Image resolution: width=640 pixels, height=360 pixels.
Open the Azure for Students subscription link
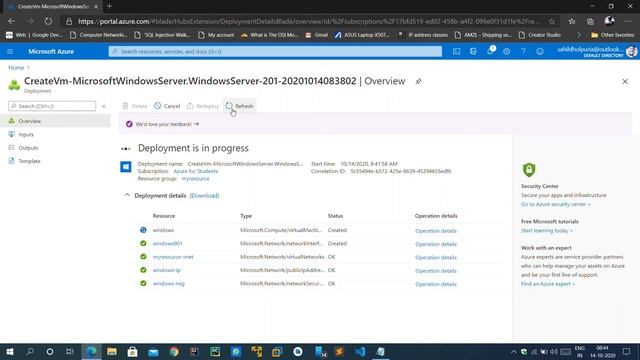click(196, 171)
